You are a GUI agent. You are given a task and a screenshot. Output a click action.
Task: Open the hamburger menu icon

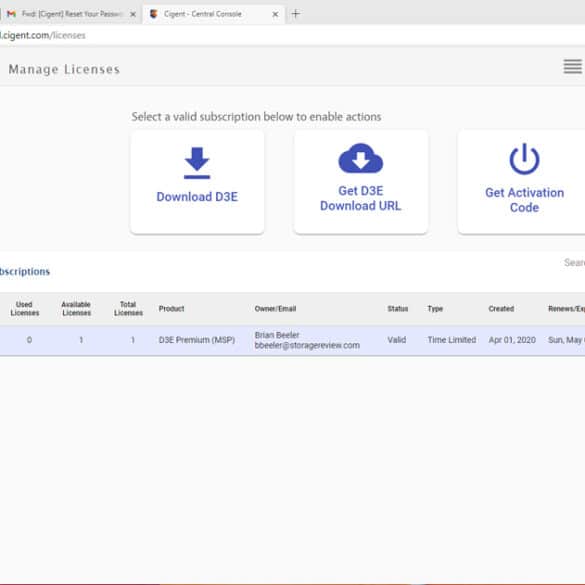pyautogui.click(x=573, y=66)
